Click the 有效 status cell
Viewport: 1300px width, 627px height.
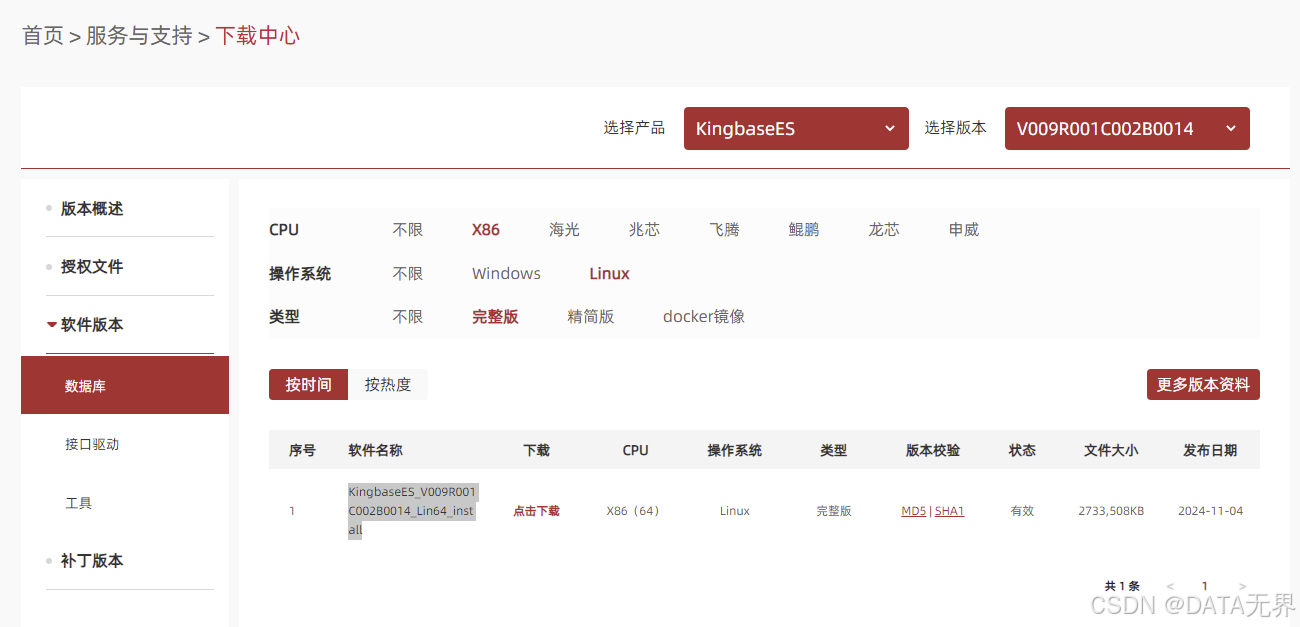[1022, 511]
